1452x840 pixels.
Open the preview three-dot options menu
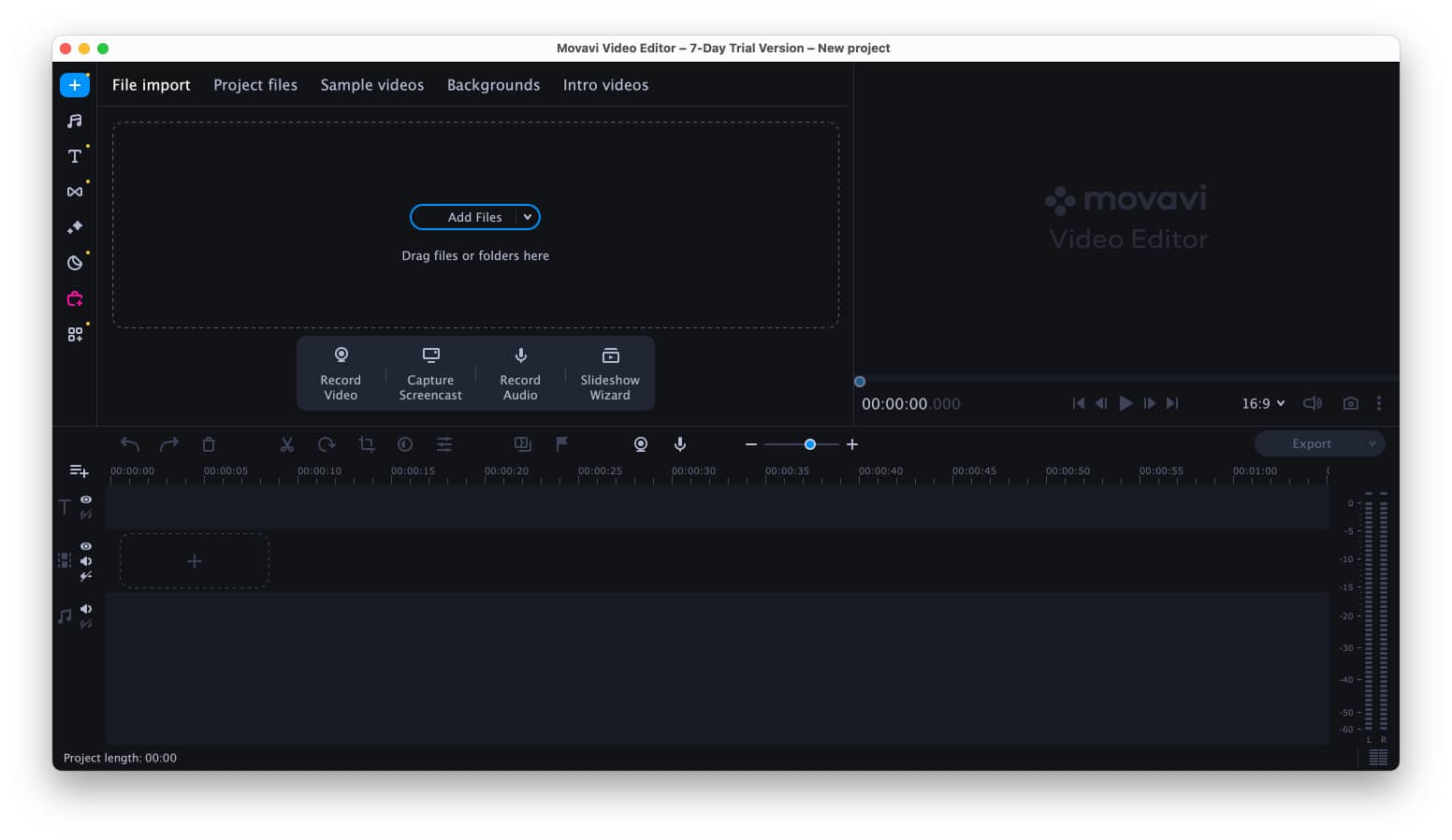[1379, 403]
